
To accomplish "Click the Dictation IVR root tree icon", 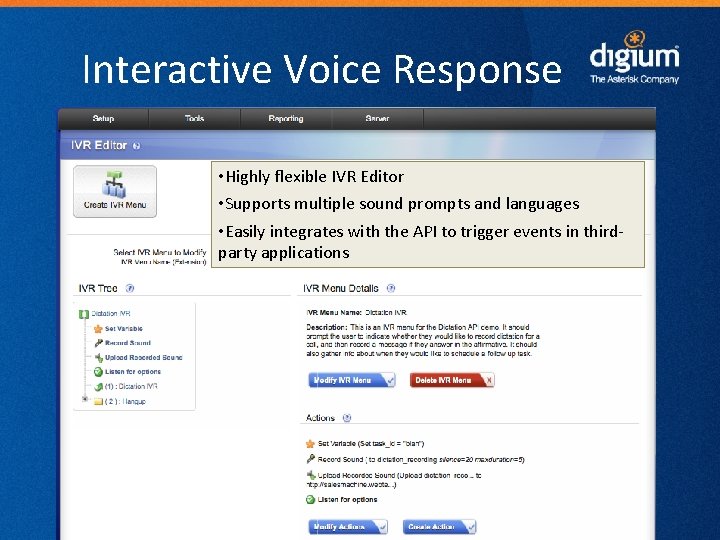I will tap(84, 314).
